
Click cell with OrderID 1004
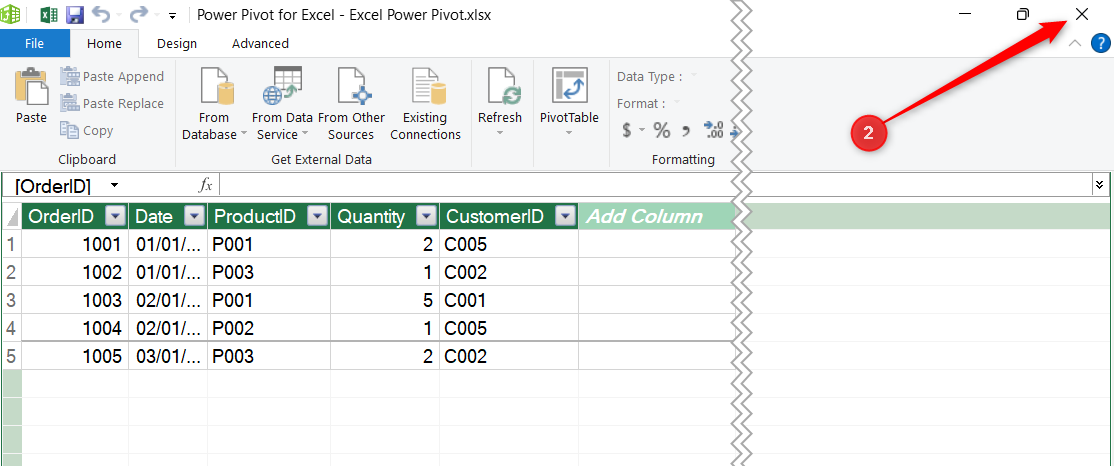point(75,328)
